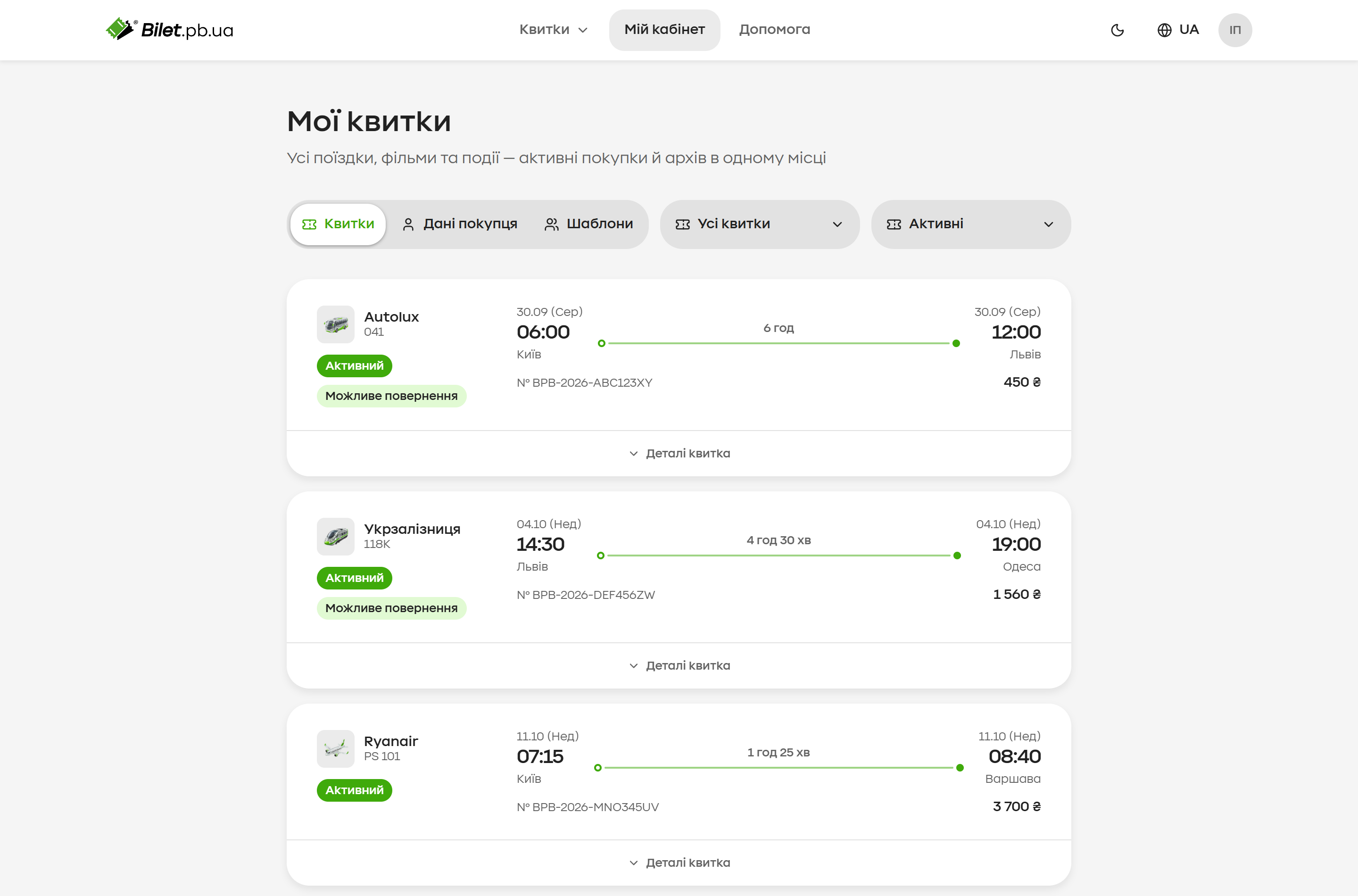Click the 06:00 Київ departure time
This screenshot has height=896, width=1358.
(543, 332)
